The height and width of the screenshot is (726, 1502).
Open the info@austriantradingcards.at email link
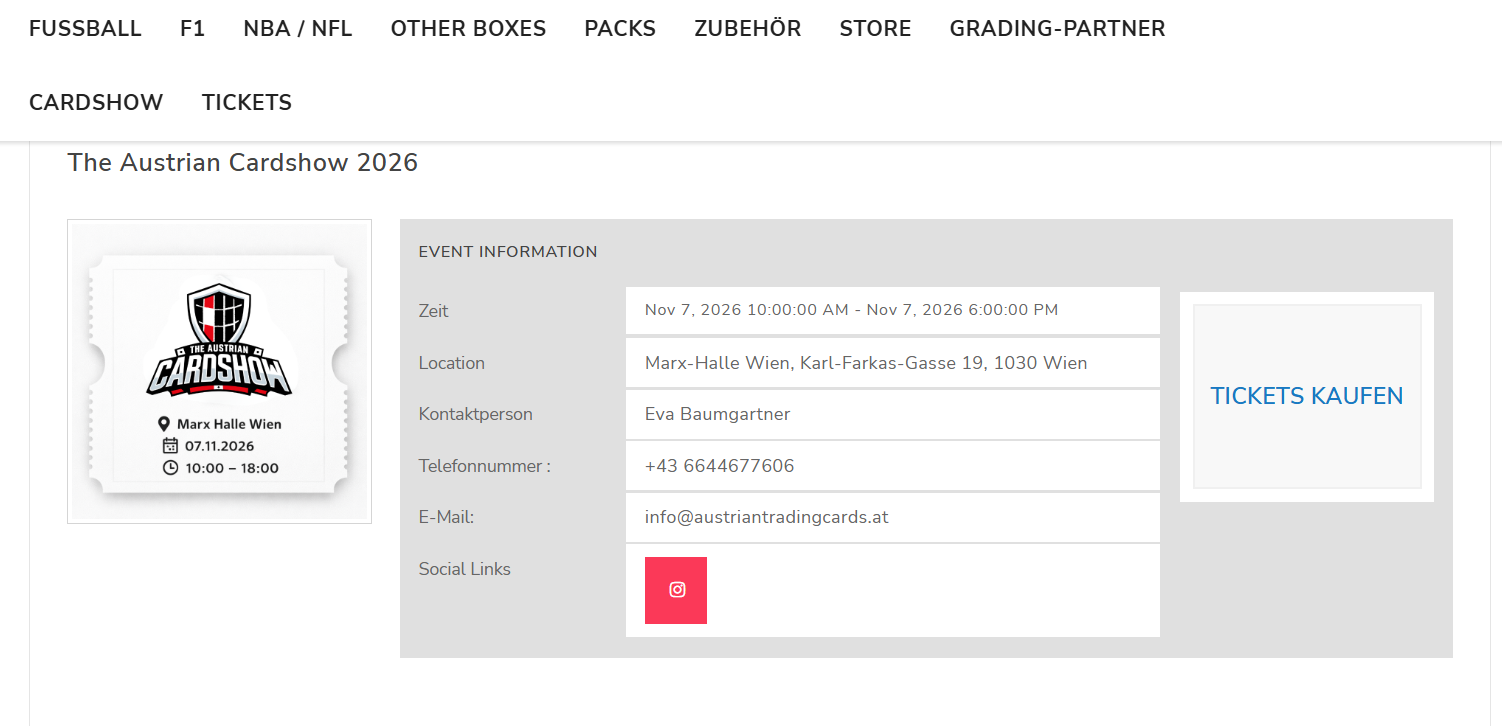(766, 517)
